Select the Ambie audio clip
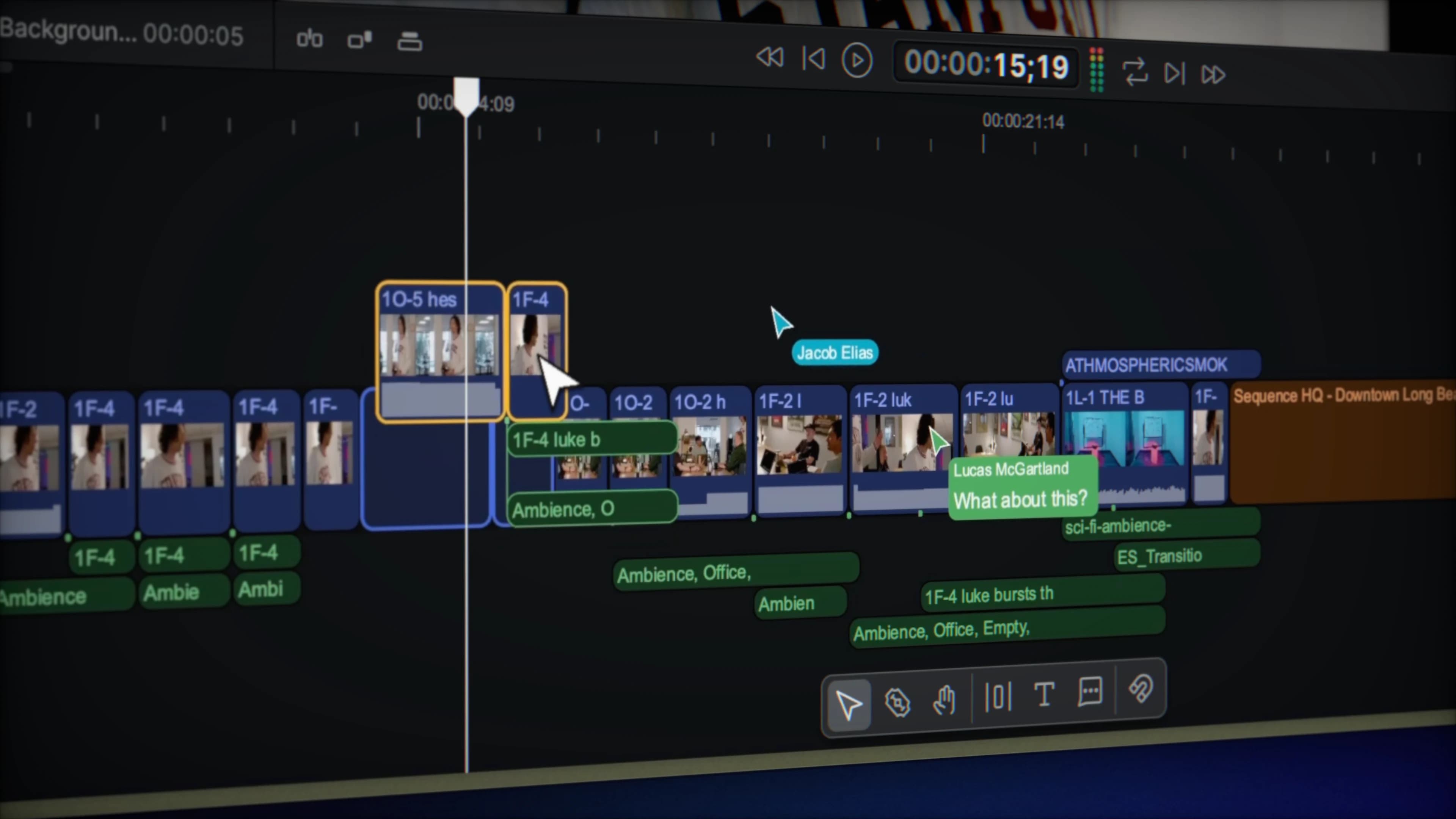 pyautogui.click(x=184, y=591)
